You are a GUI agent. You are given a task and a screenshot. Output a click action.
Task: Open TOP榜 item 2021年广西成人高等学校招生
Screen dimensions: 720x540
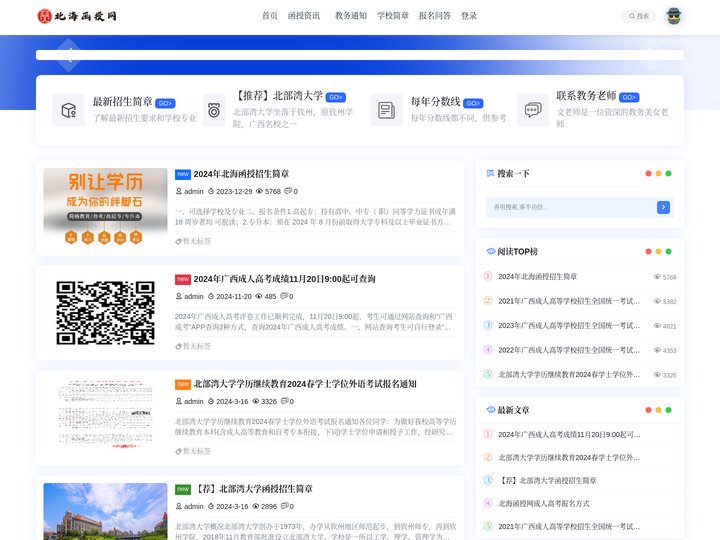[569, 301]
